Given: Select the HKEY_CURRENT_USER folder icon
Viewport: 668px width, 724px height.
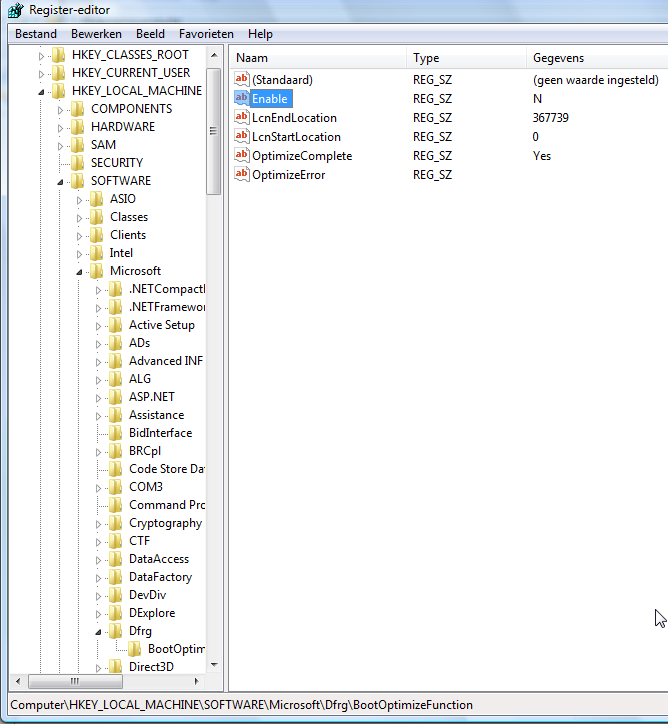Looking at the screenshot, I should coord(59,73).
